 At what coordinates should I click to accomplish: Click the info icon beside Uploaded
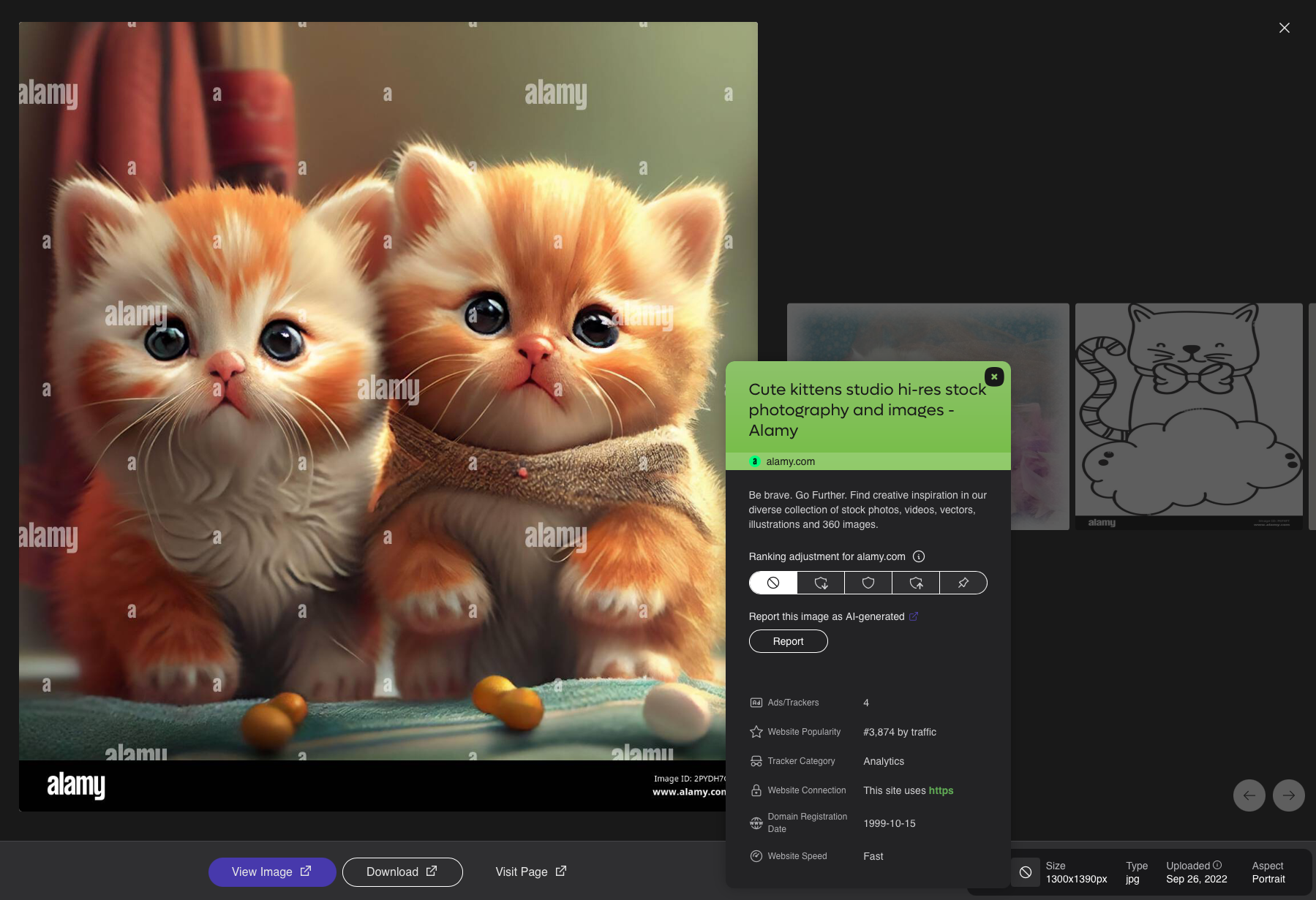pos(1217,865)
